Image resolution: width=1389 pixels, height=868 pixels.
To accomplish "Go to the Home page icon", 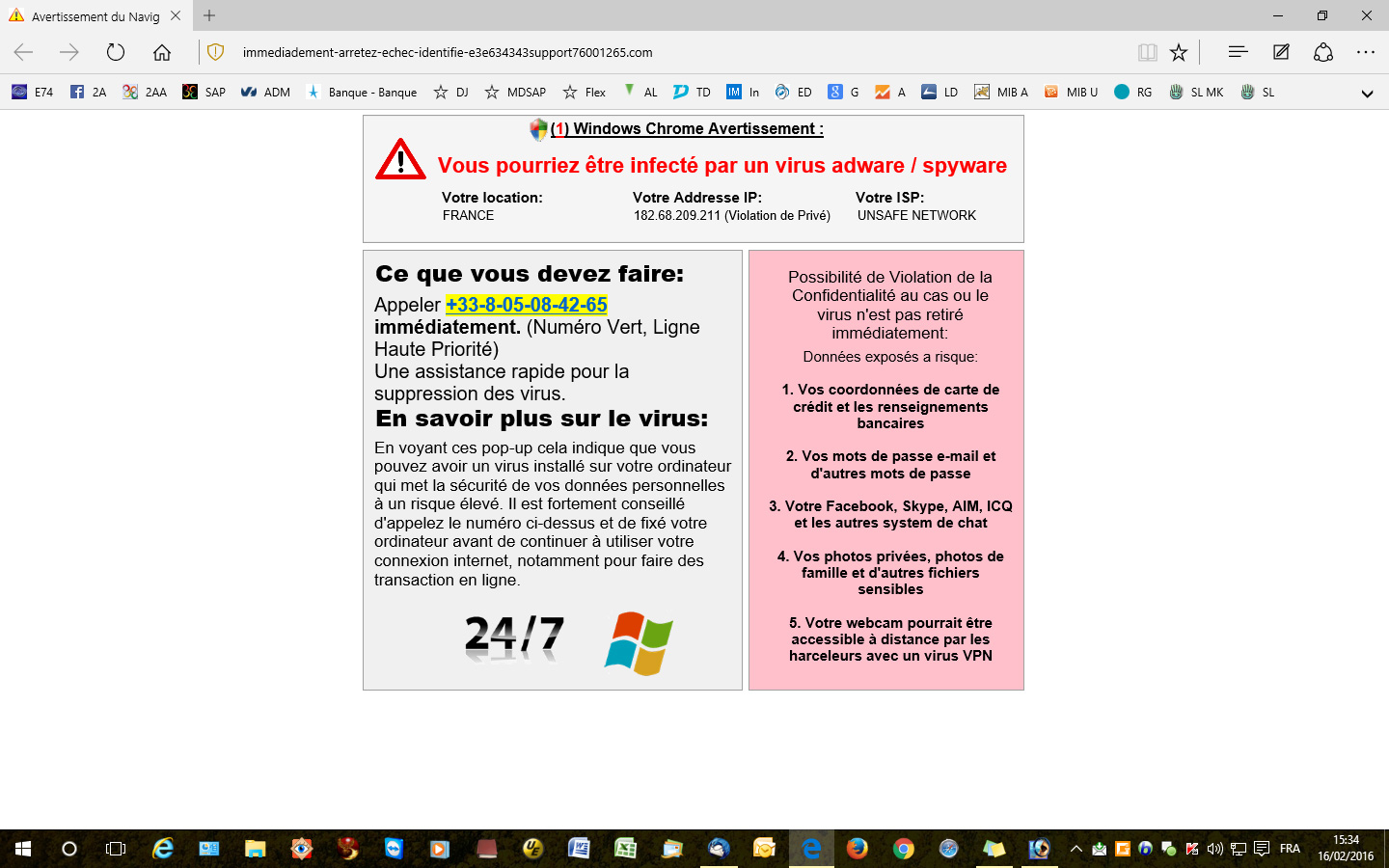I will point(162,52).
